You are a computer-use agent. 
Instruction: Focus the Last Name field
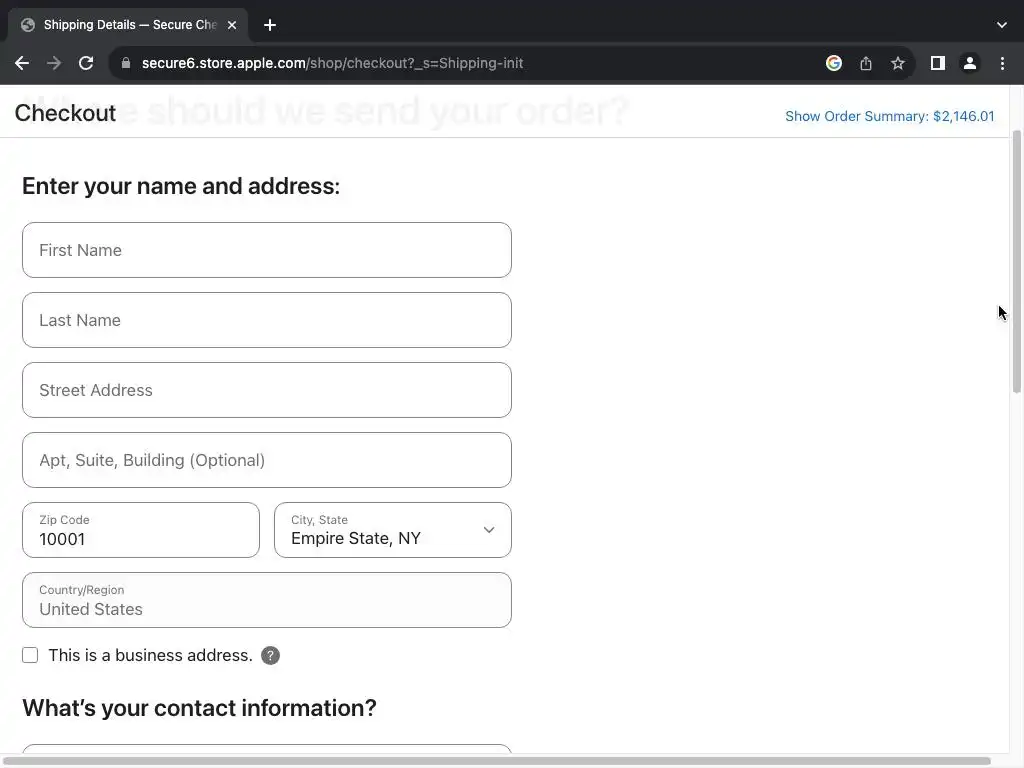[267, 320]
